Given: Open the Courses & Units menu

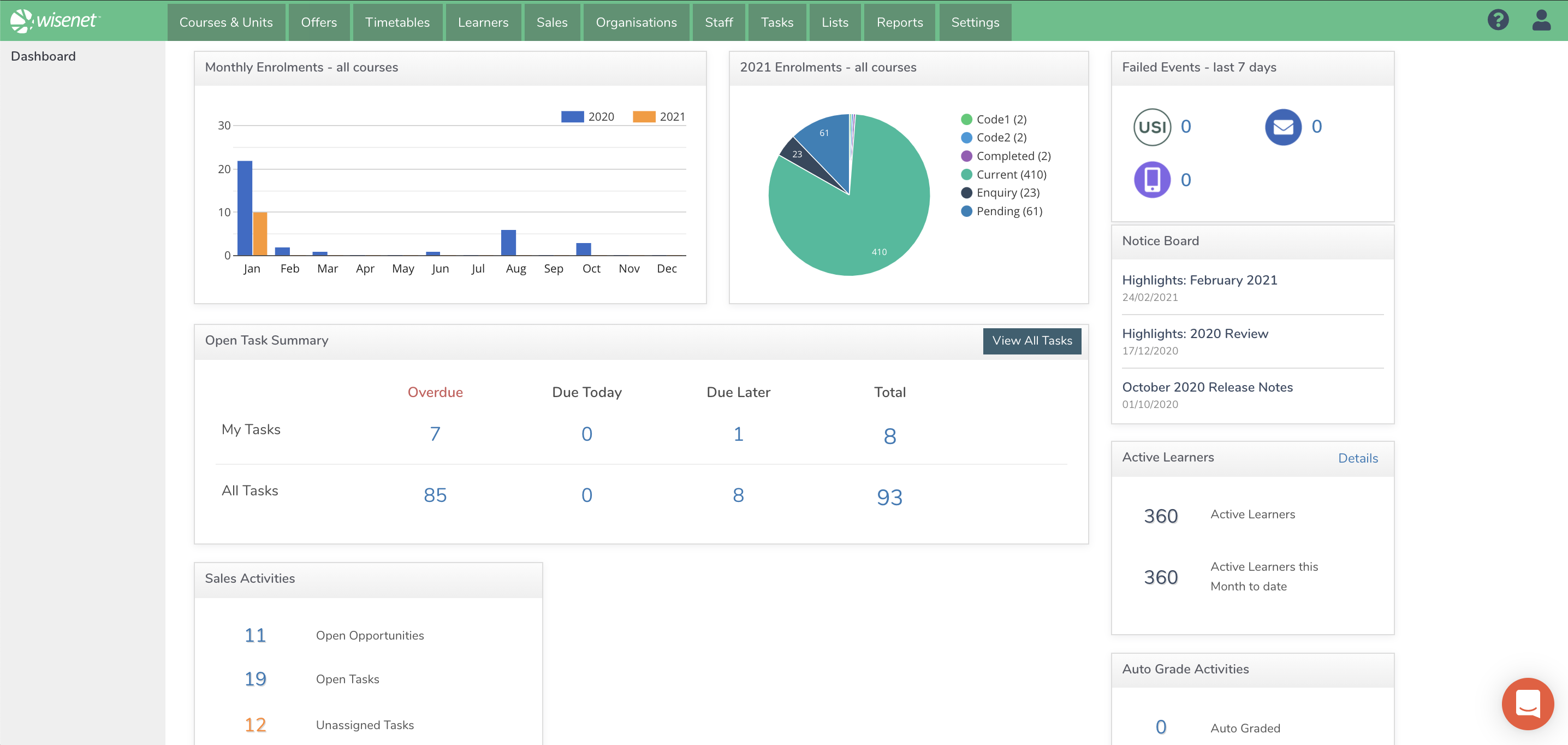Looking at the screenshot, I should coord(226,22).
